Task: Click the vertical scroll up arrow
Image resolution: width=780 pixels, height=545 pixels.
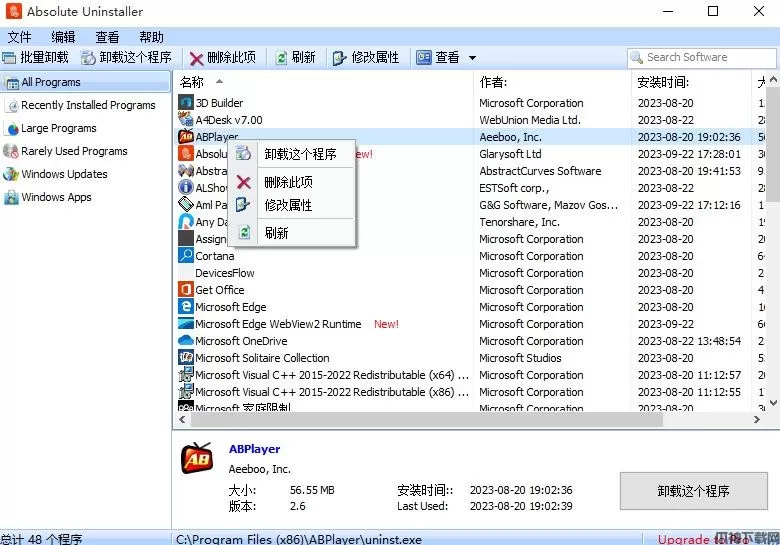Action: click(774, 80)
